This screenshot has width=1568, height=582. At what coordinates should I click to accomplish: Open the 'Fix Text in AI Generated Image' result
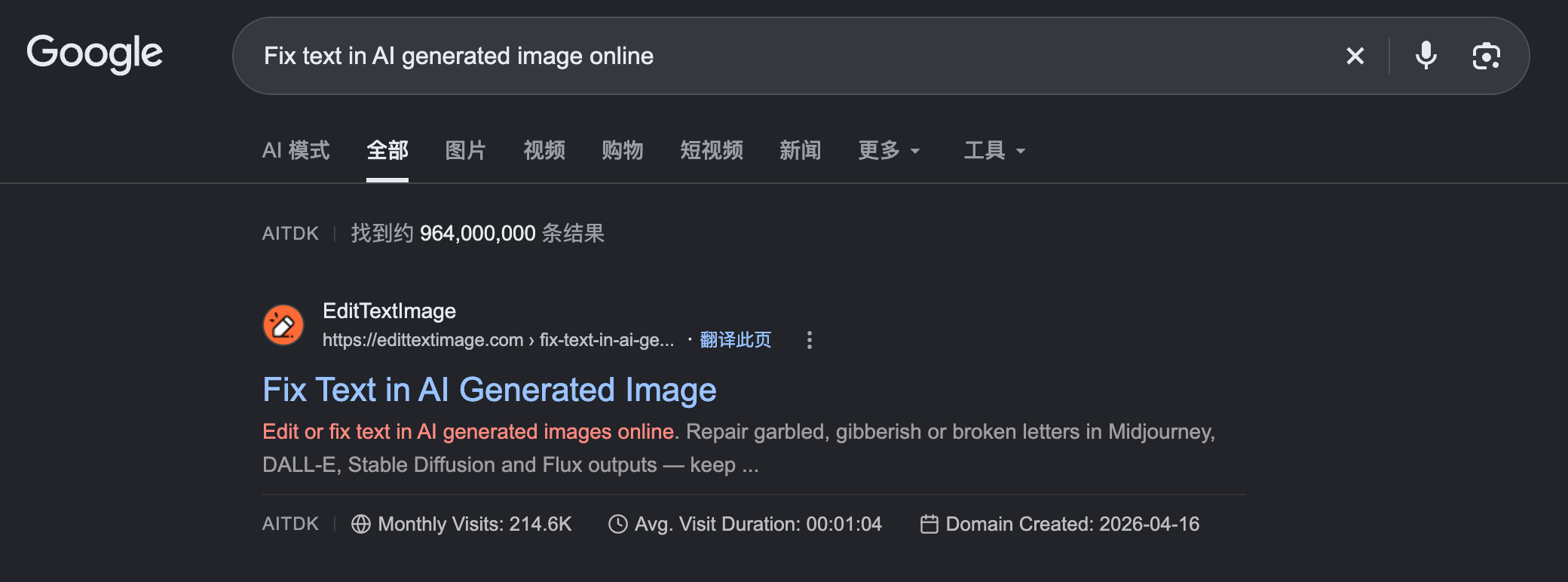click(490, 390)
